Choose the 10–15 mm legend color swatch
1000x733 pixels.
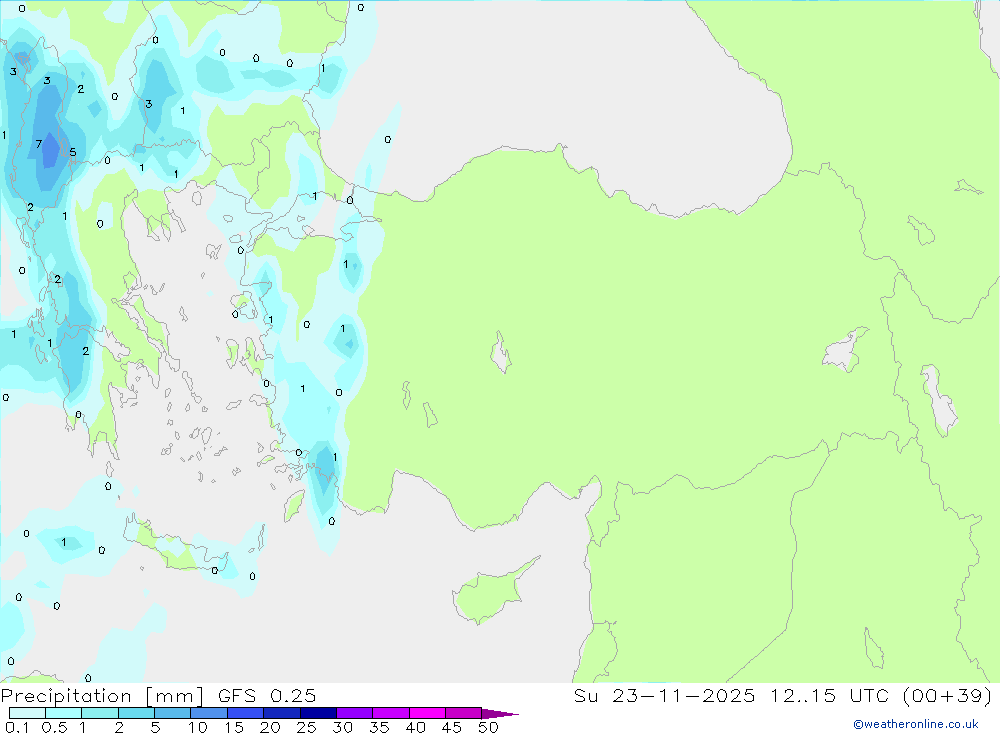pyautogui.click(x=209, y=713)
